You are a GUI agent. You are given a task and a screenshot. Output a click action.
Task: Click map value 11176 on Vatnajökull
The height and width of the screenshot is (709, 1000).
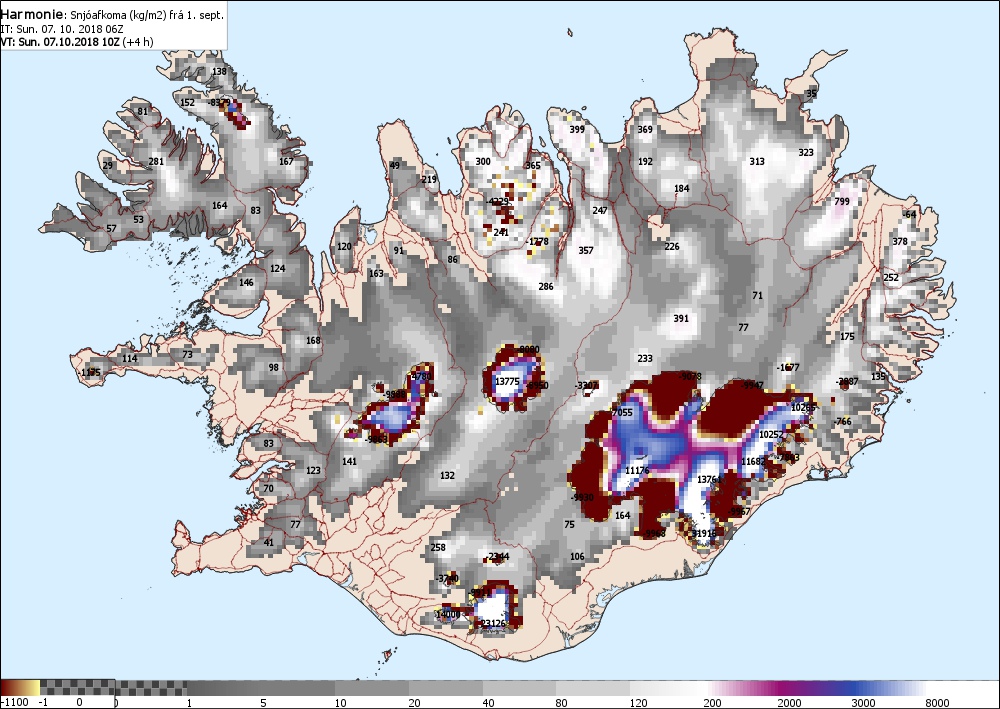(636, 471)
